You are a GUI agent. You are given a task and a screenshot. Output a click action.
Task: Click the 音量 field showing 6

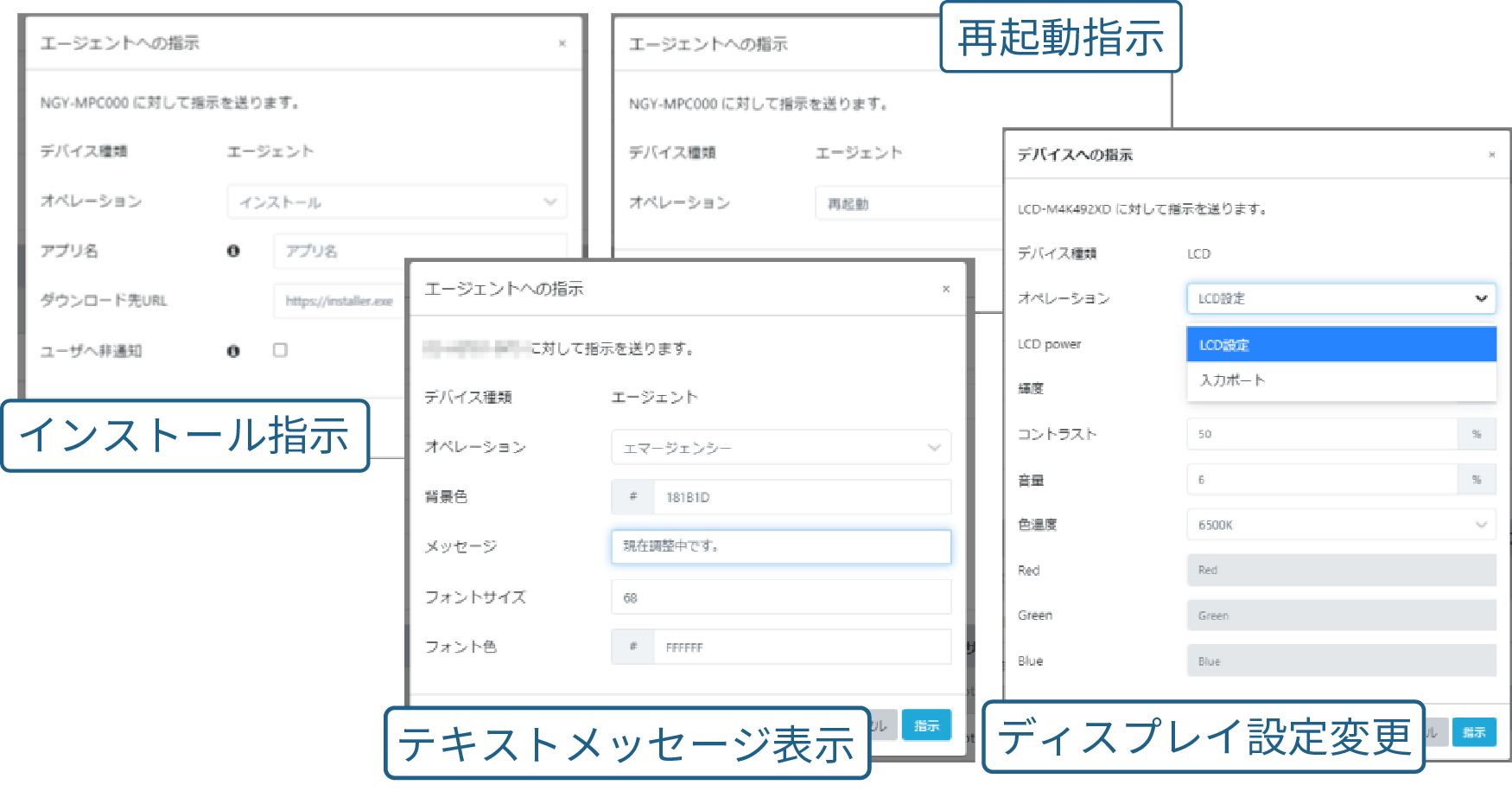(x=1322, y=479)
